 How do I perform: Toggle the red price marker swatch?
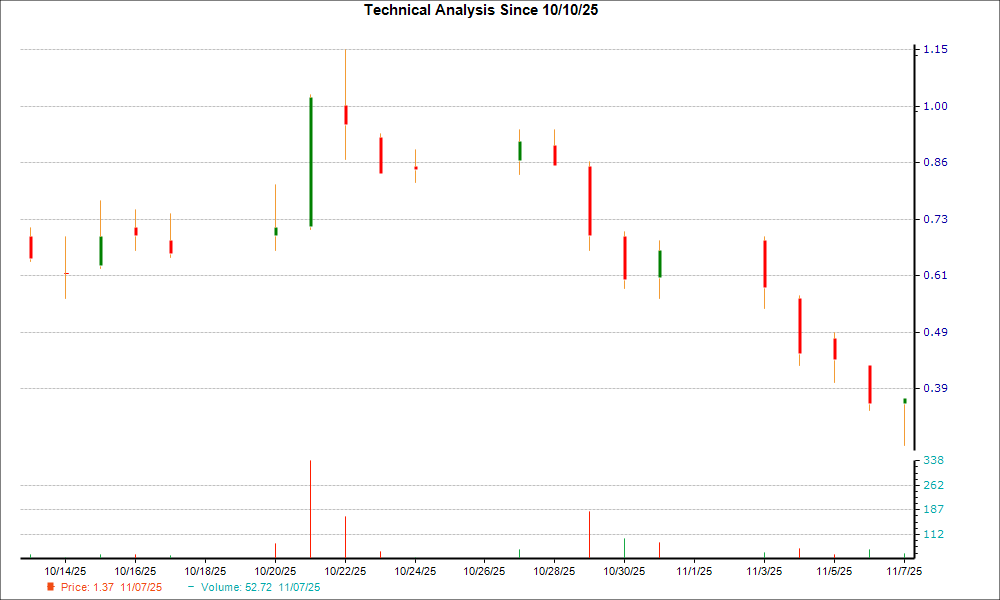(x=52, y=588)
